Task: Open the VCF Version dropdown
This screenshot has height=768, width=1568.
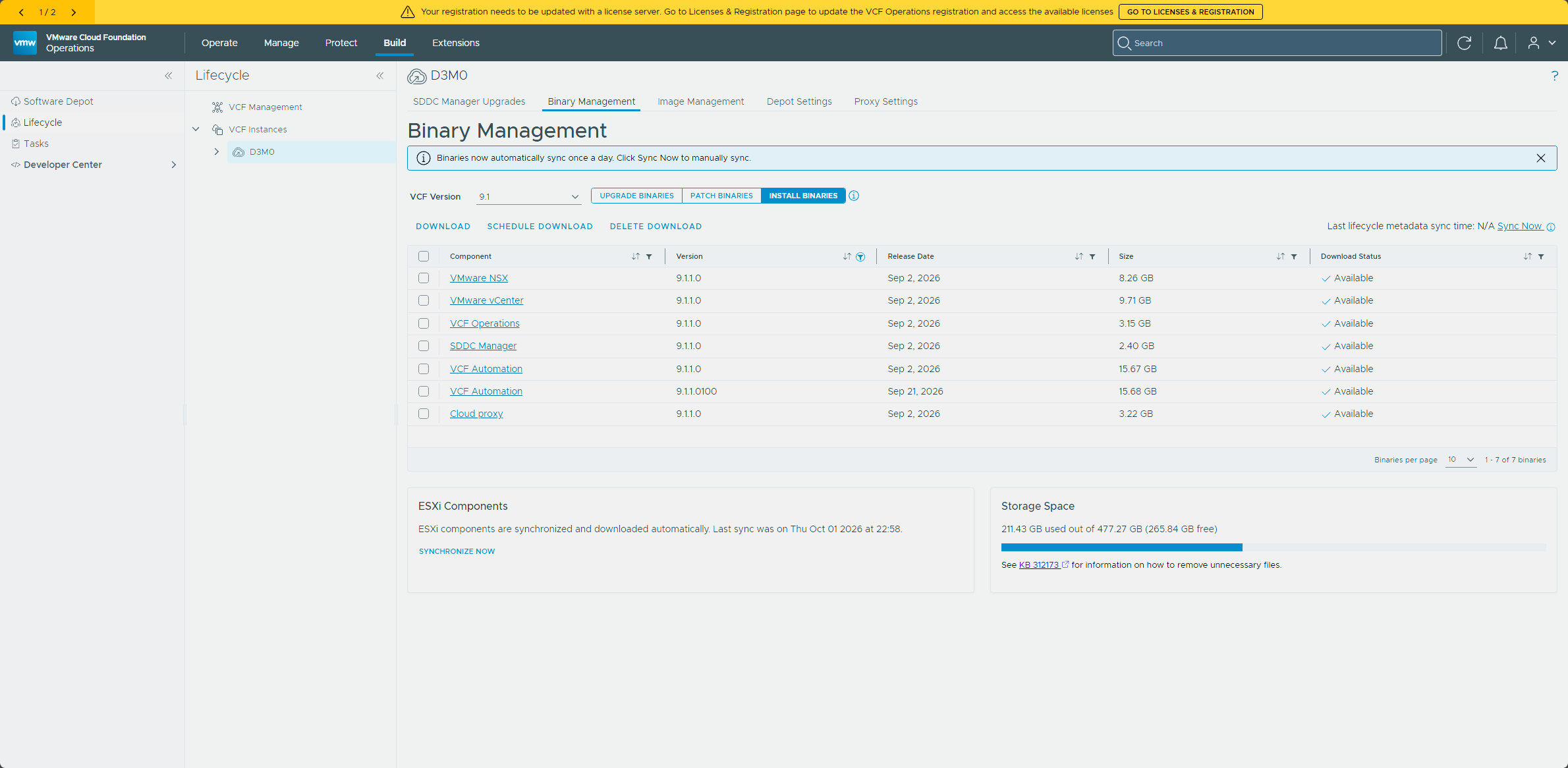Action: 528,196
